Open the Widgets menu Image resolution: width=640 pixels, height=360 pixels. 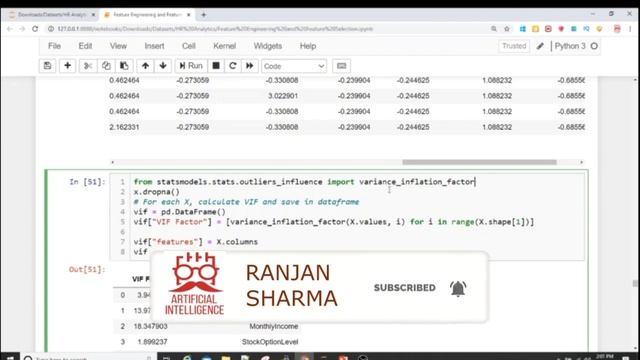pos(268,46)
